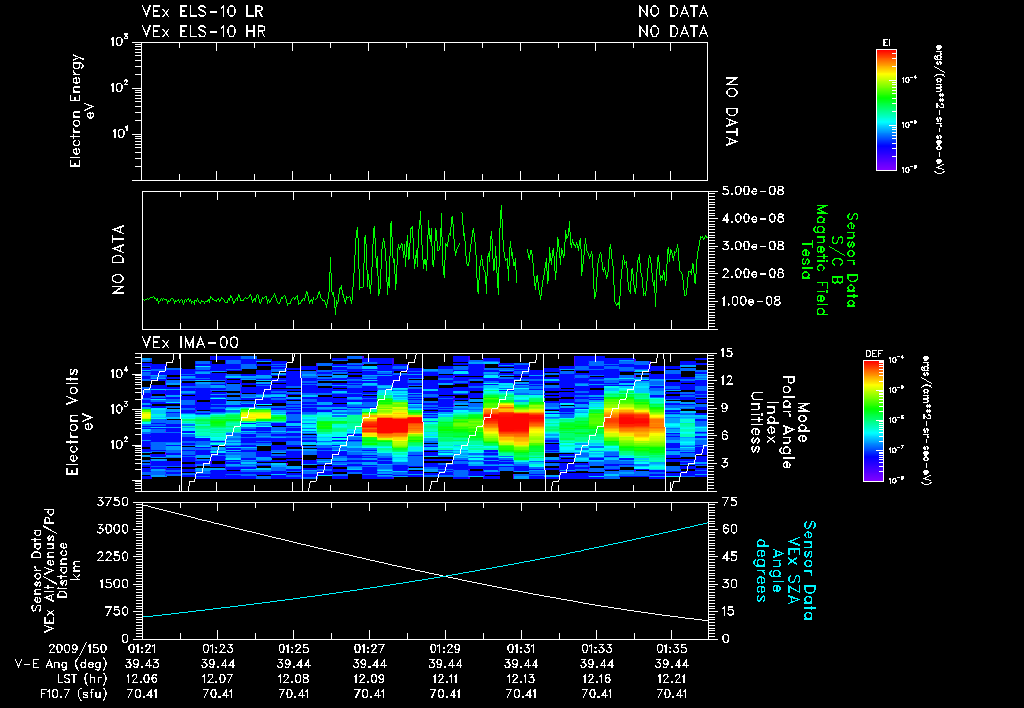1024x708 pixels.
Task: Click the '01:23' time label
Action: [217, 649]
